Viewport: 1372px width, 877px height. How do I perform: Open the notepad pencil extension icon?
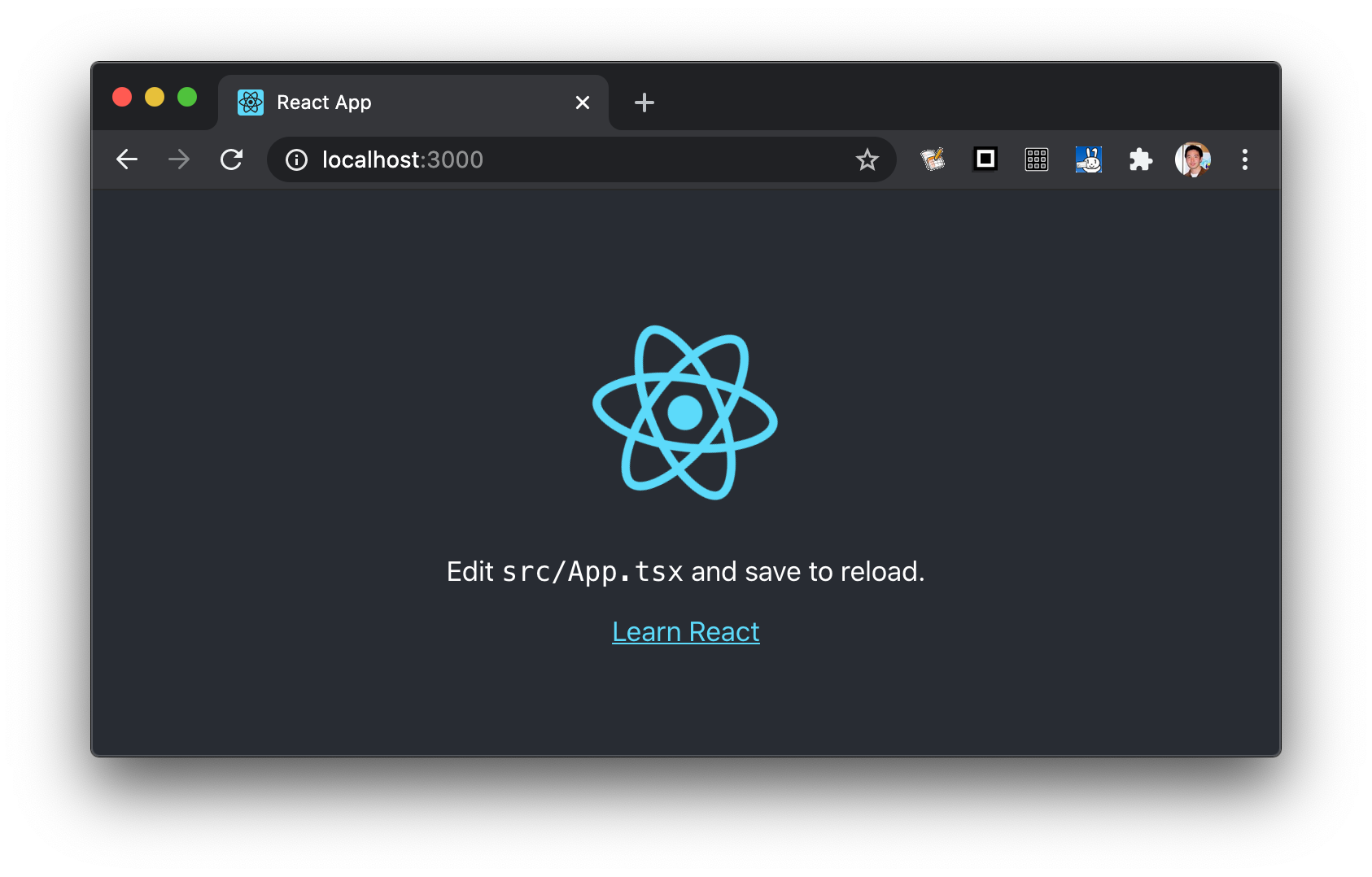933,159
